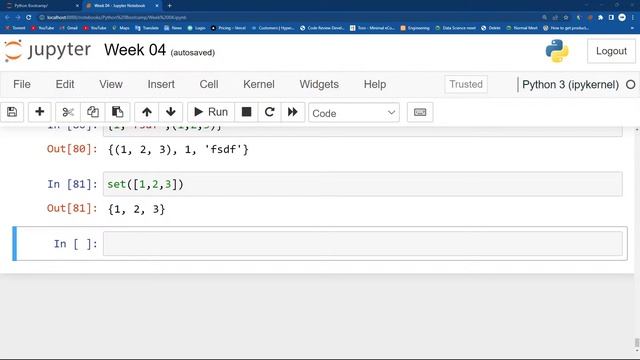The height and width of the screenshot is (360, 640).
Task: Click the Logout button
Action: click(611, 51)
